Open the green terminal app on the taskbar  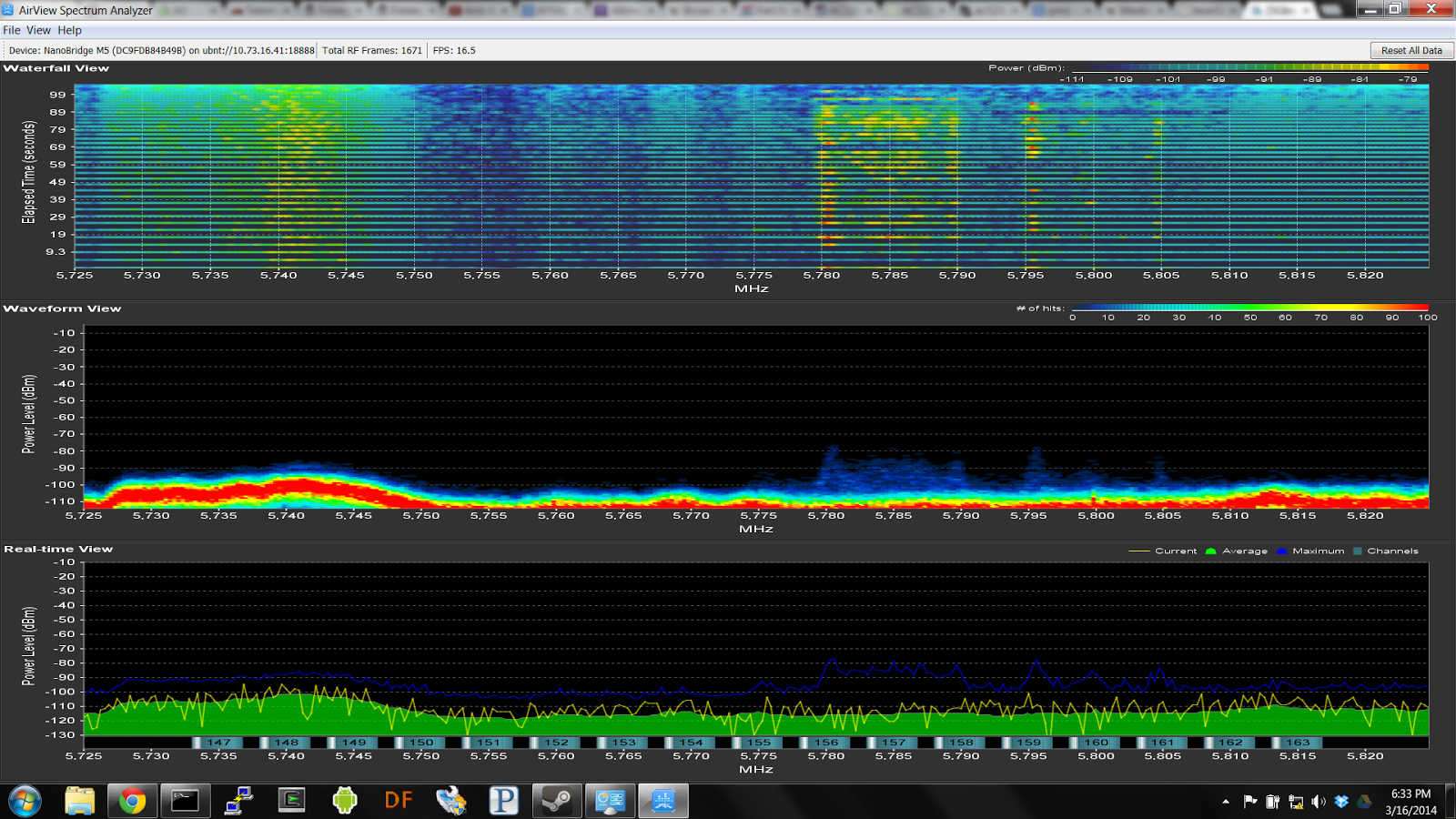click(x=291, y=801)
